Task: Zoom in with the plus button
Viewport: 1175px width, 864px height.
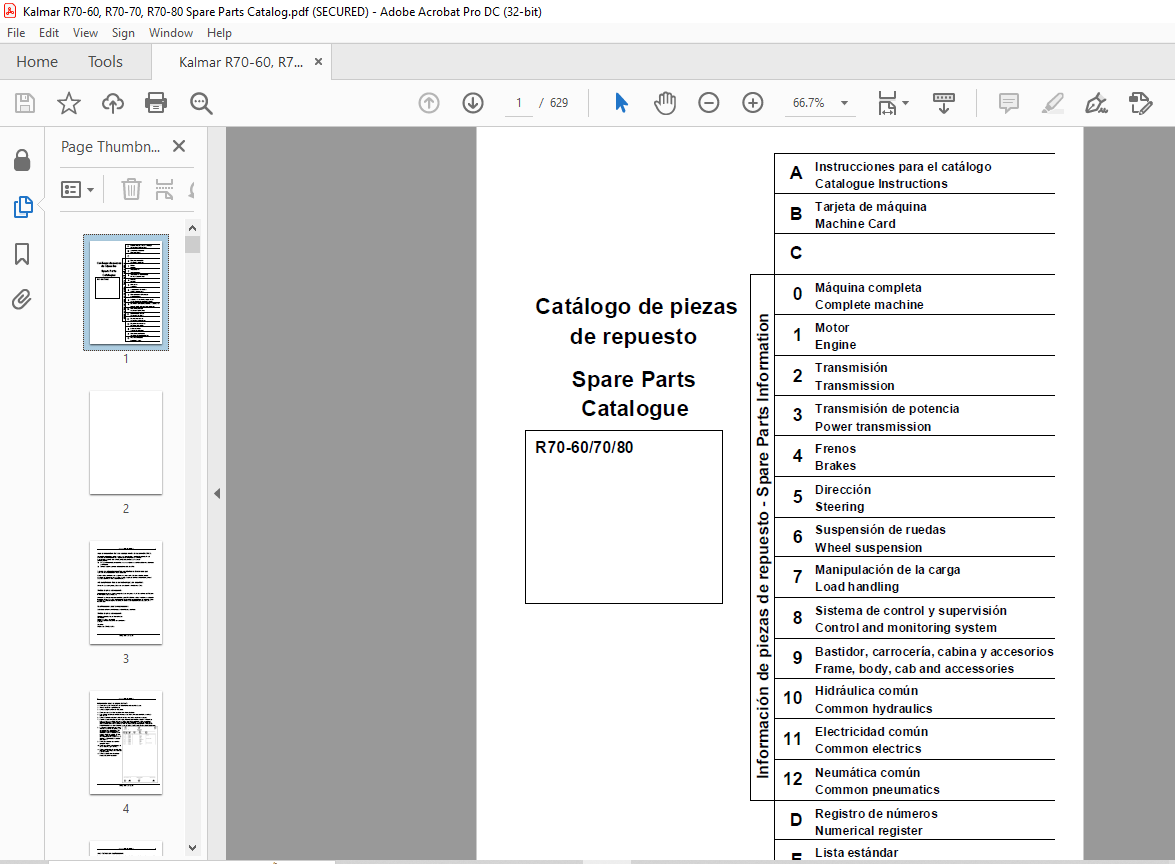Action: tap(752, 103)
